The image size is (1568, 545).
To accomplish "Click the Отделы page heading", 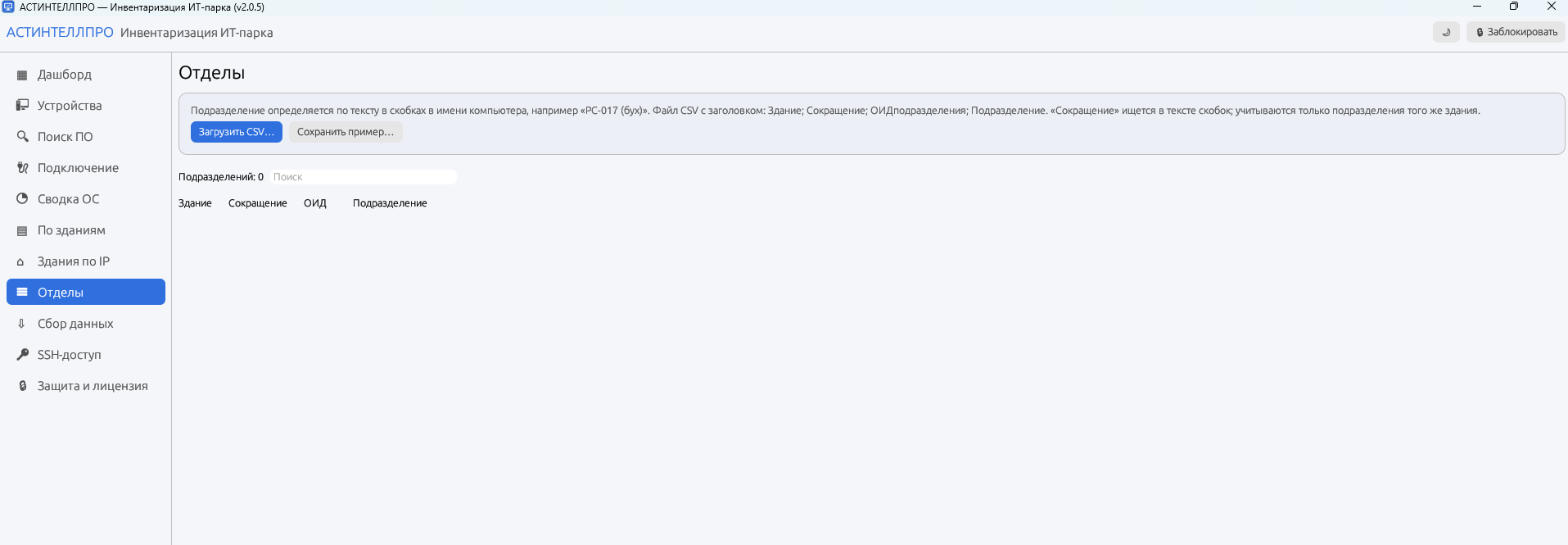I will (x=212, y=73).
